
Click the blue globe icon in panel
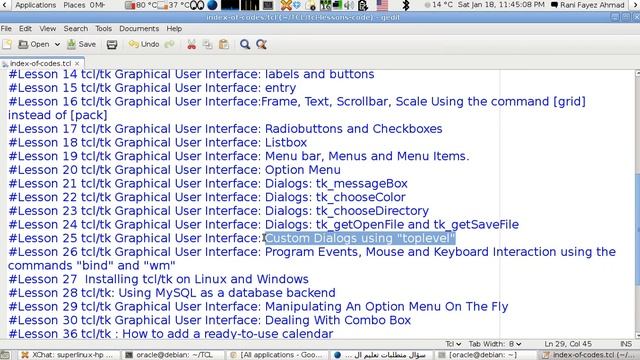(x=212, y=5)
